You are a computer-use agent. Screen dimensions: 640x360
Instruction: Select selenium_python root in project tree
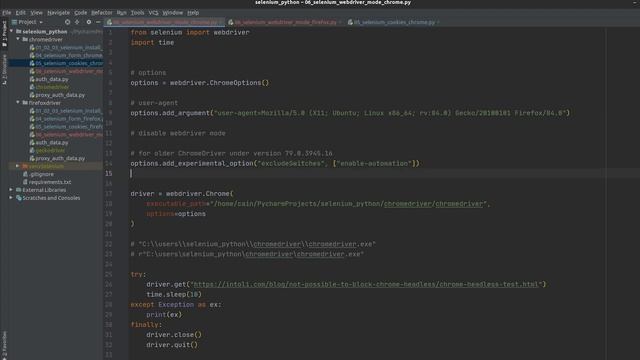45,31
